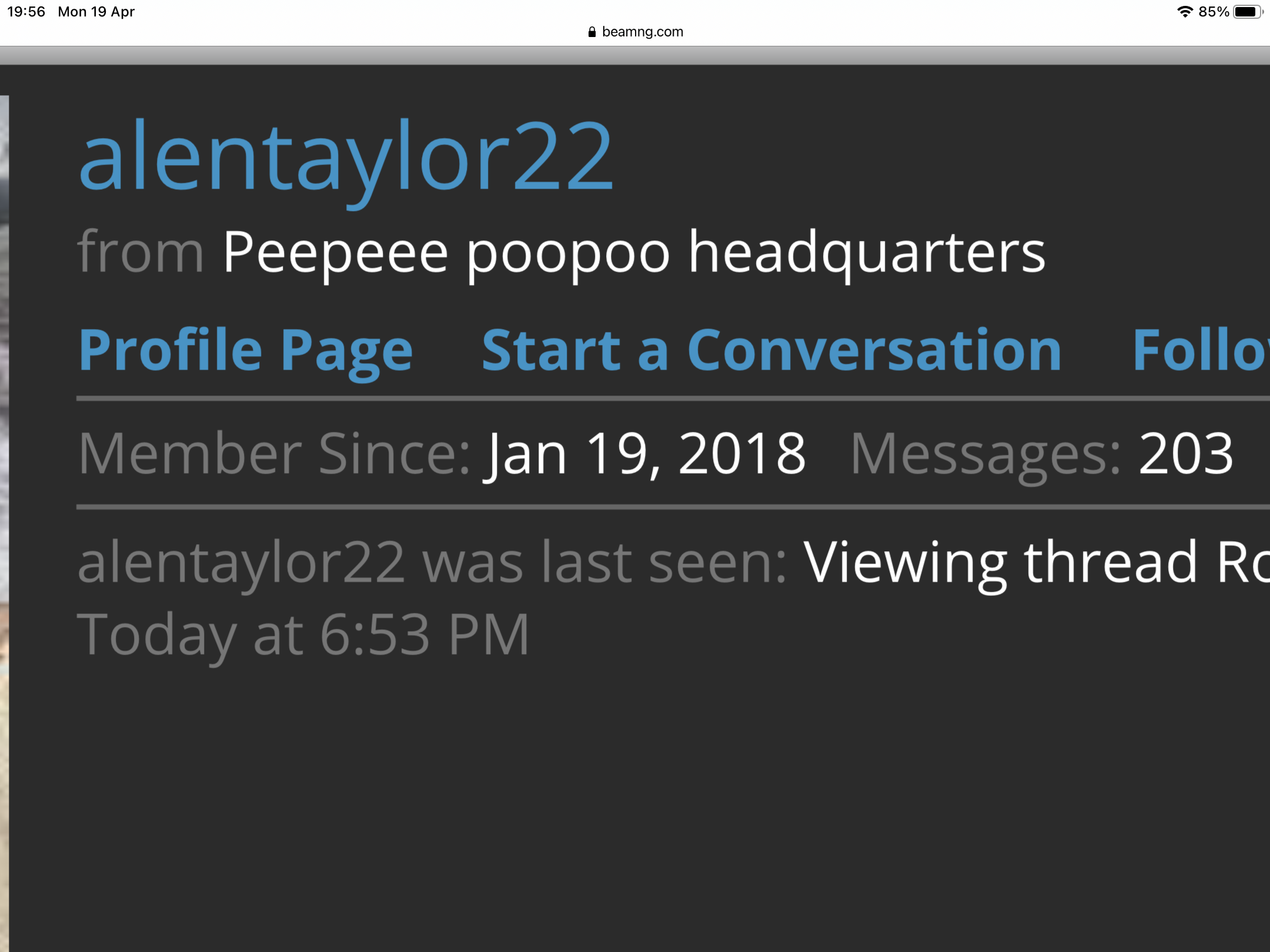The width and height of the screenshot is (1270, 952).
Task: Open the Profile Page link
Action: [246, 351]
